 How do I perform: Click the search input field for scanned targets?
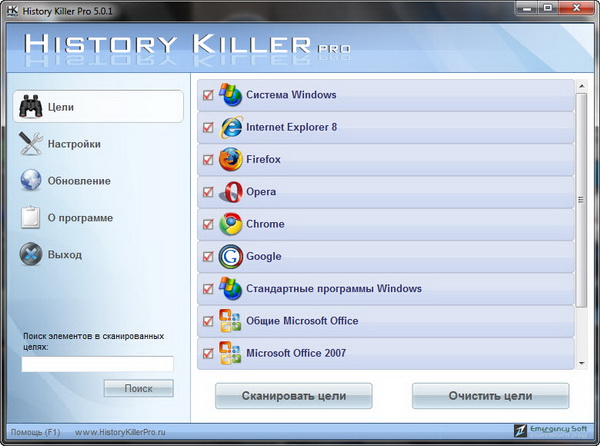97,364
